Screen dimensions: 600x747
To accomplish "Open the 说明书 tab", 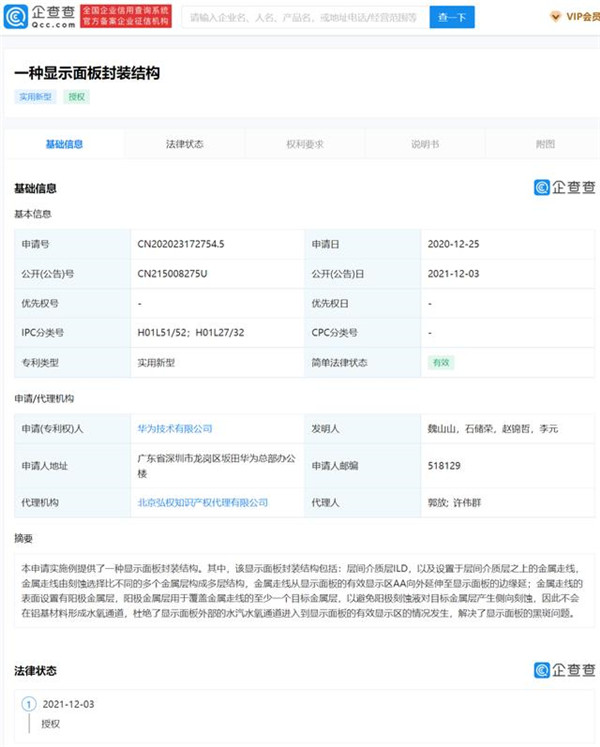I will pos(424,144).
